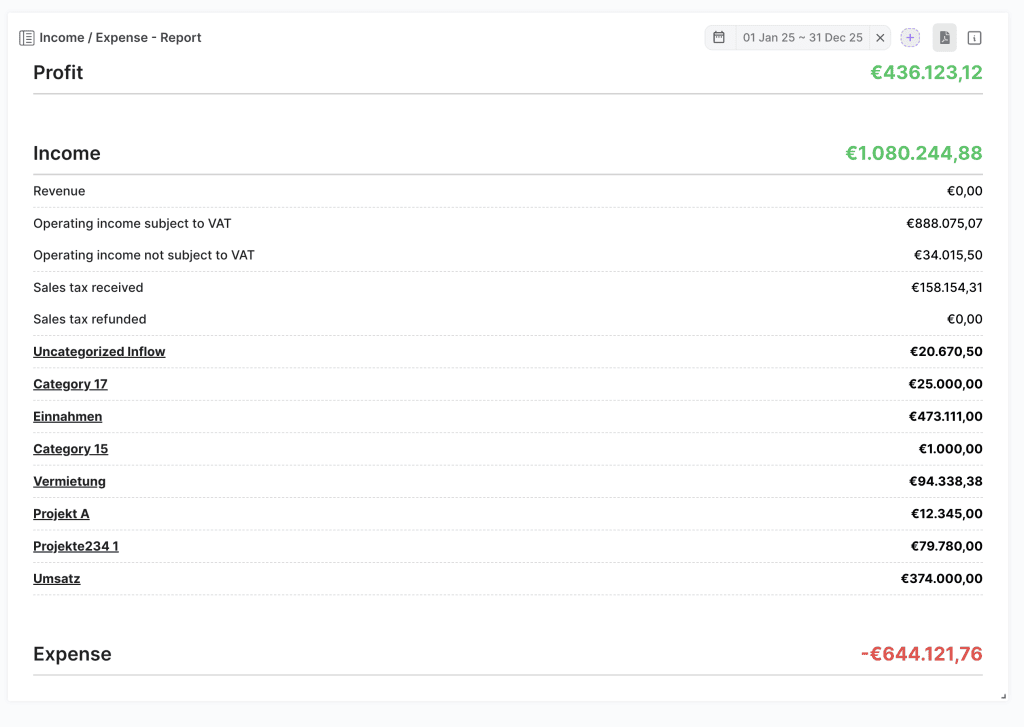Click the Income / Expense - Report title

pos(120,38)
